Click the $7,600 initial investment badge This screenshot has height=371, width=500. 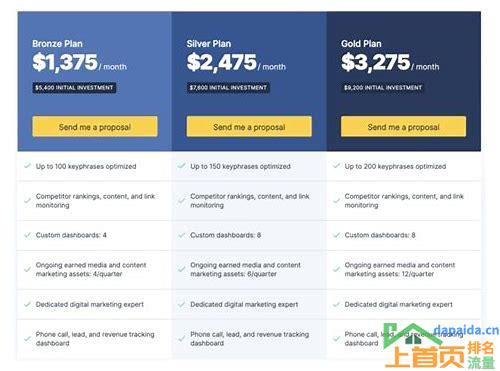(228, 88)
